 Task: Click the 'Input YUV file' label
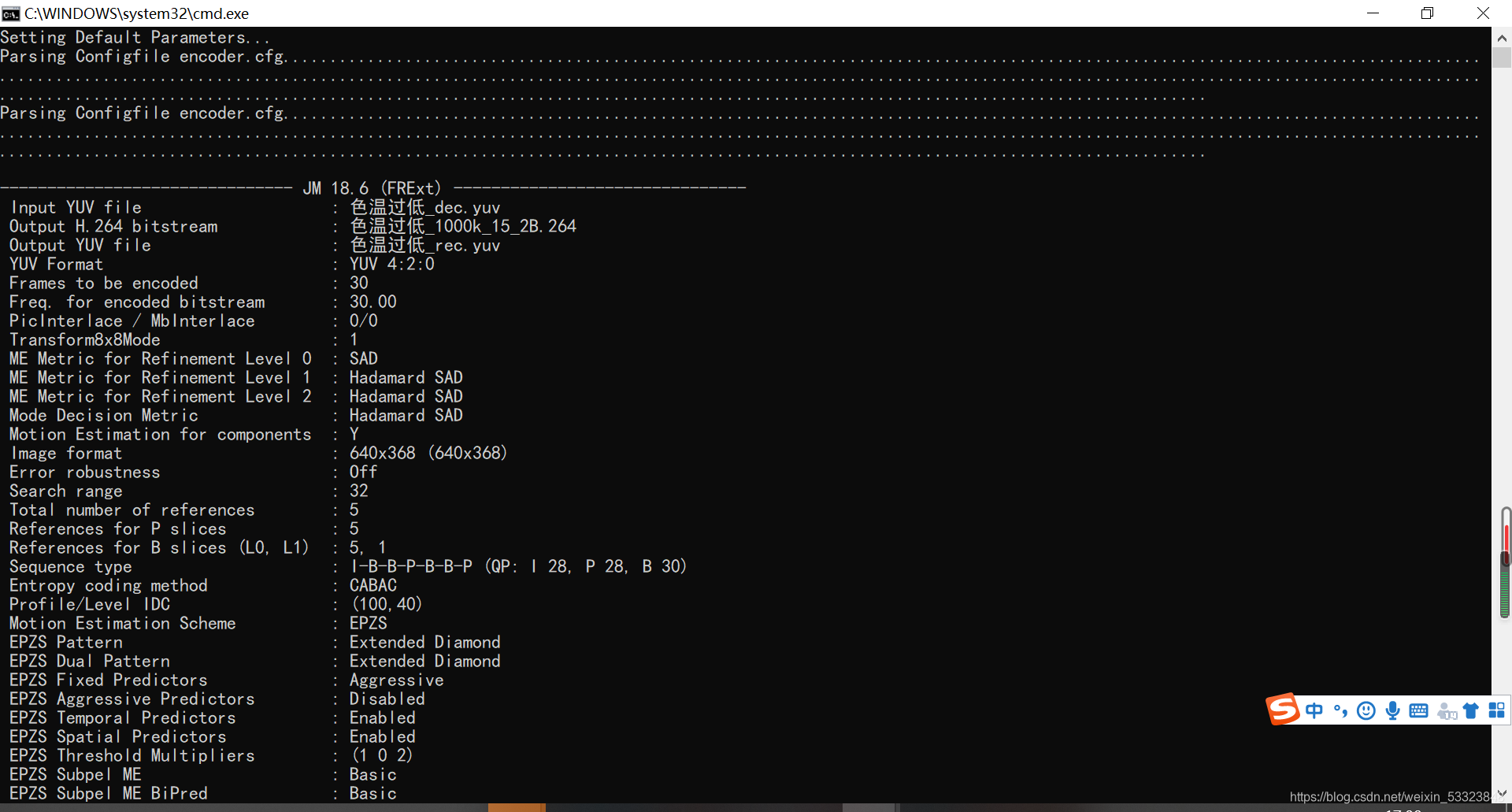point(76,208)
